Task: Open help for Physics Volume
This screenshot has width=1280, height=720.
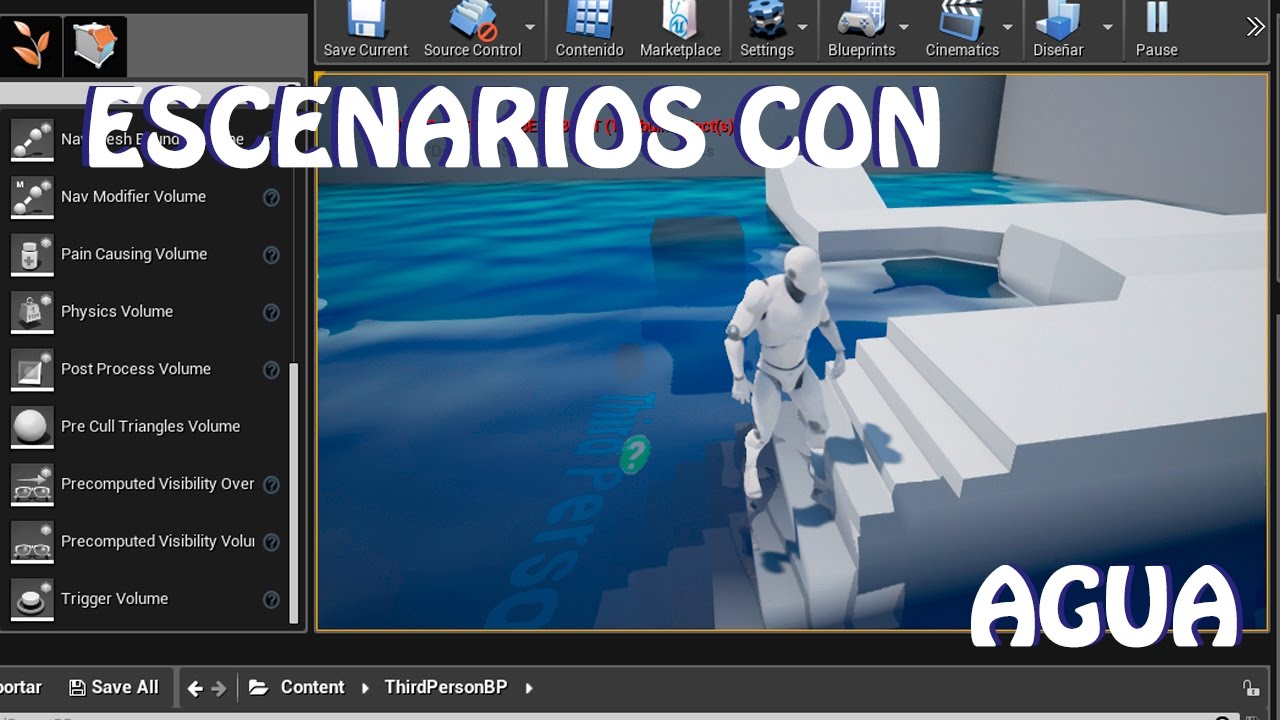Action: point(271,312)
